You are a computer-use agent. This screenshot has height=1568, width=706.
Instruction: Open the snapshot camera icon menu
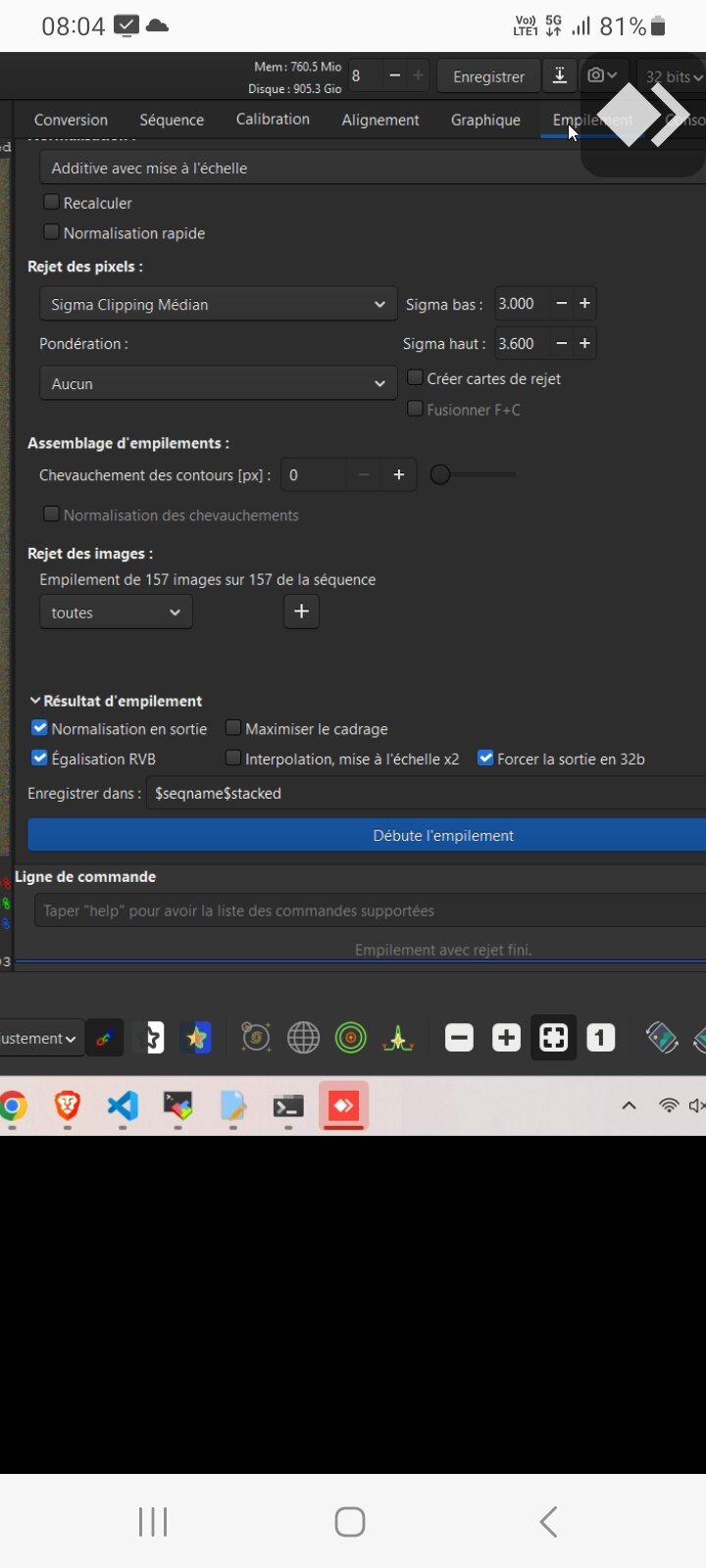602,75
